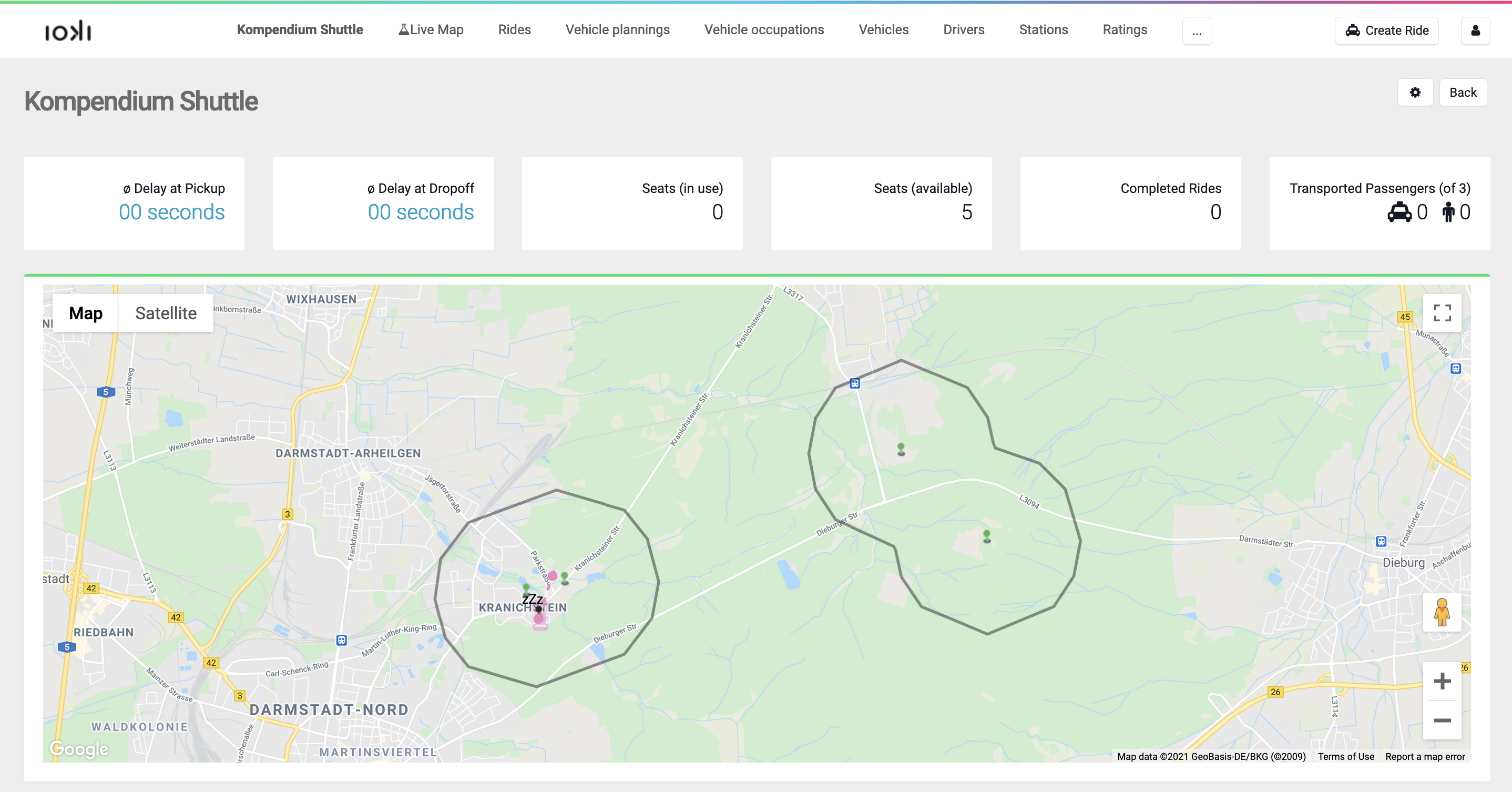Viewport: 1512px width, 792px height.
Task: Select the Street View pegman
Action: point(1442,612)
